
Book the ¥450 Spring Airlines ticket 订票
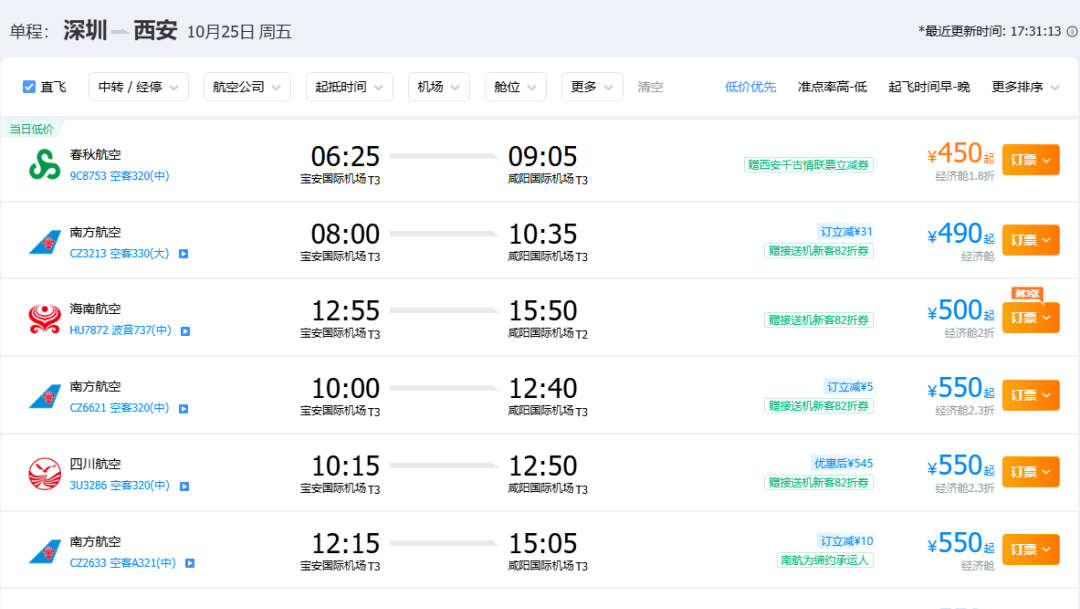click(1030, 160)
